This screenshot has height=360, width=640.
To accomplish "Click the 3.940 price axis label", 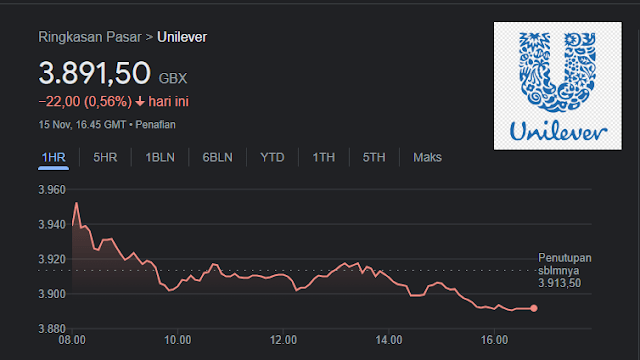I will (x=52, y=224).
